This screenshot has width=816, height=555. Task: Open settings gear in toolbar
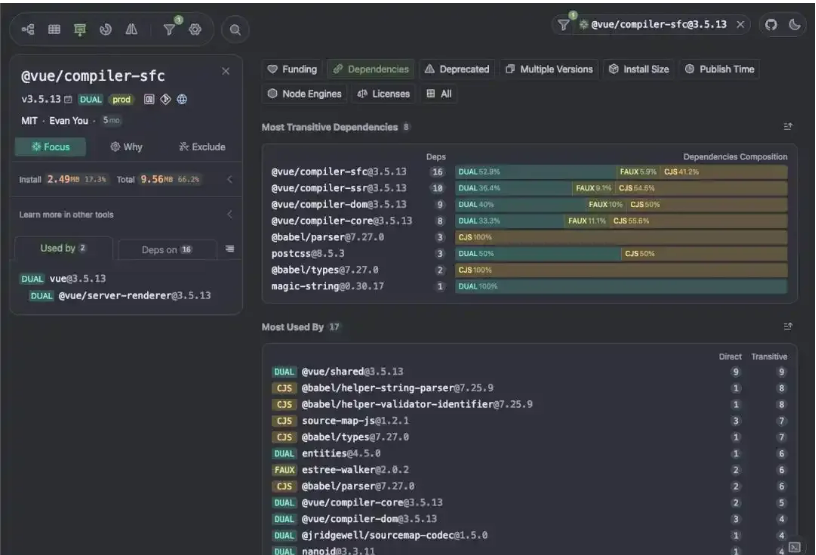(x=195, y=29)
